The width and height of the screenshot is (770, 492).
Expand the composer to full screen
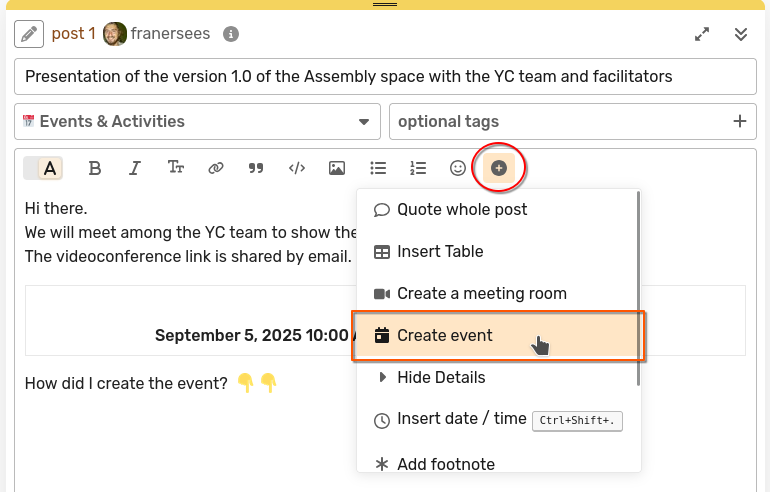point(703,34)
